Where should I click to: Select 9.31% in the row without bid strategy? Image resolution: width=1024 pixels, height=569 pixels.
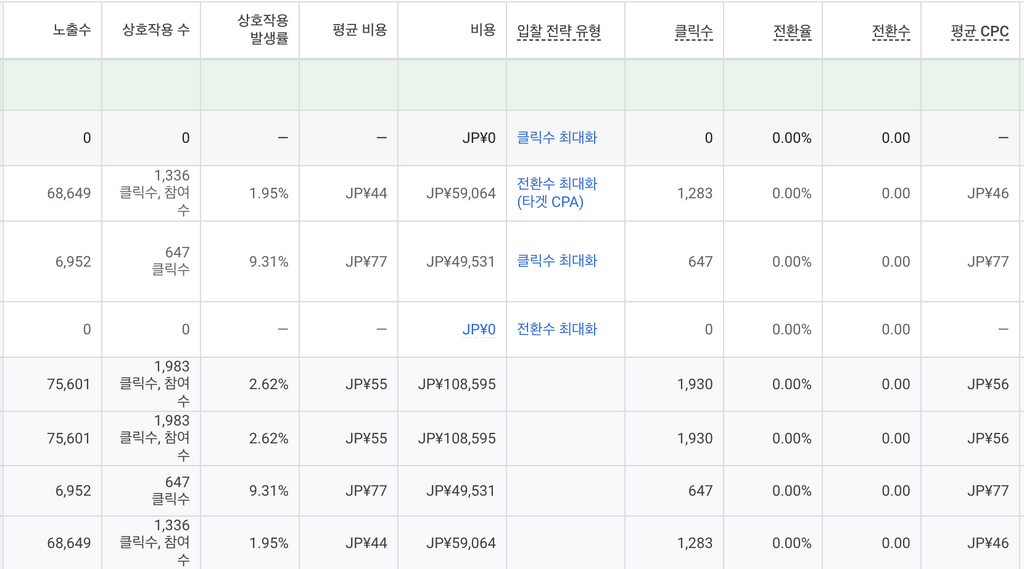point(268,491)
